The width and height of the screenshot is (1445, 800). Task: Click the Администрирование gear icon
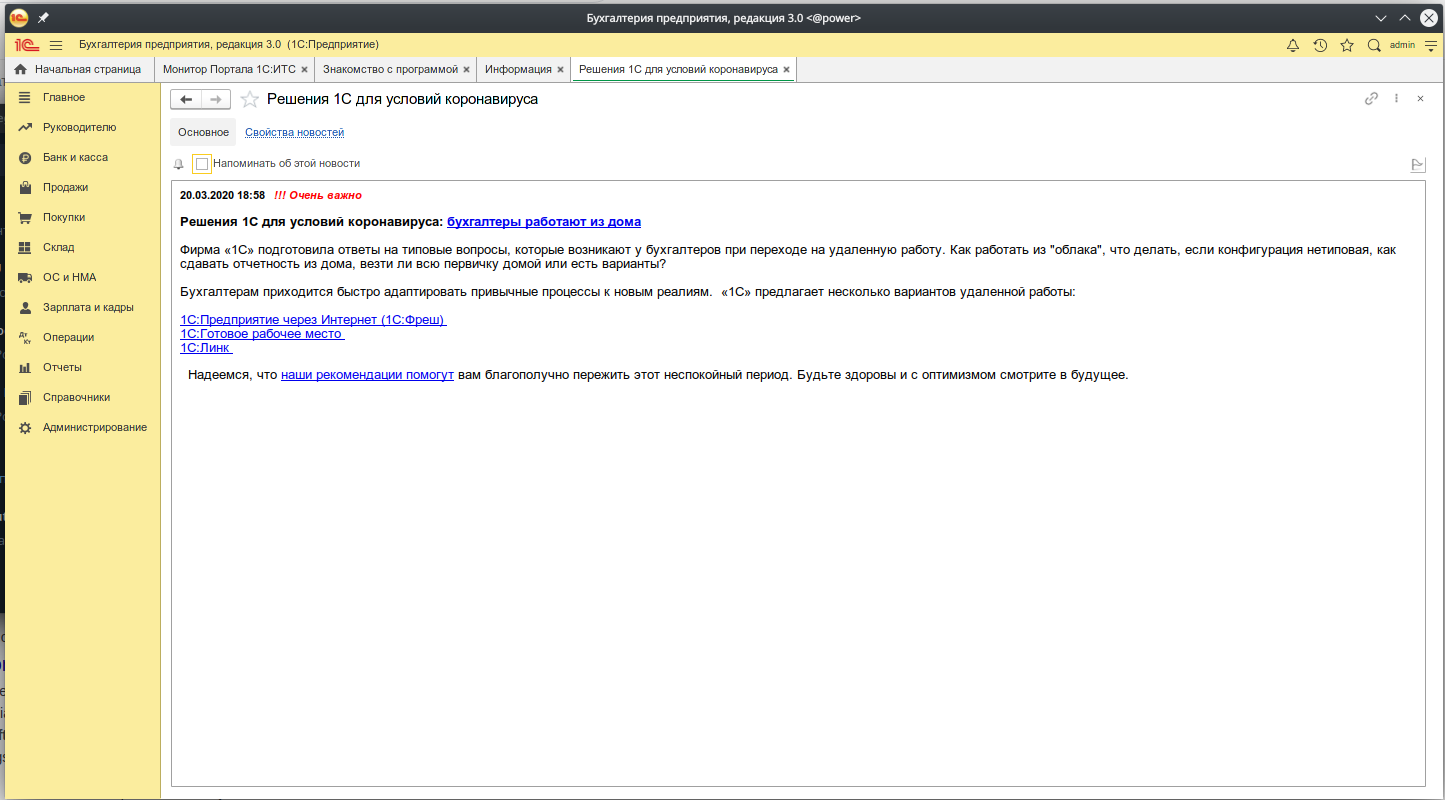[x=25, y=427]
